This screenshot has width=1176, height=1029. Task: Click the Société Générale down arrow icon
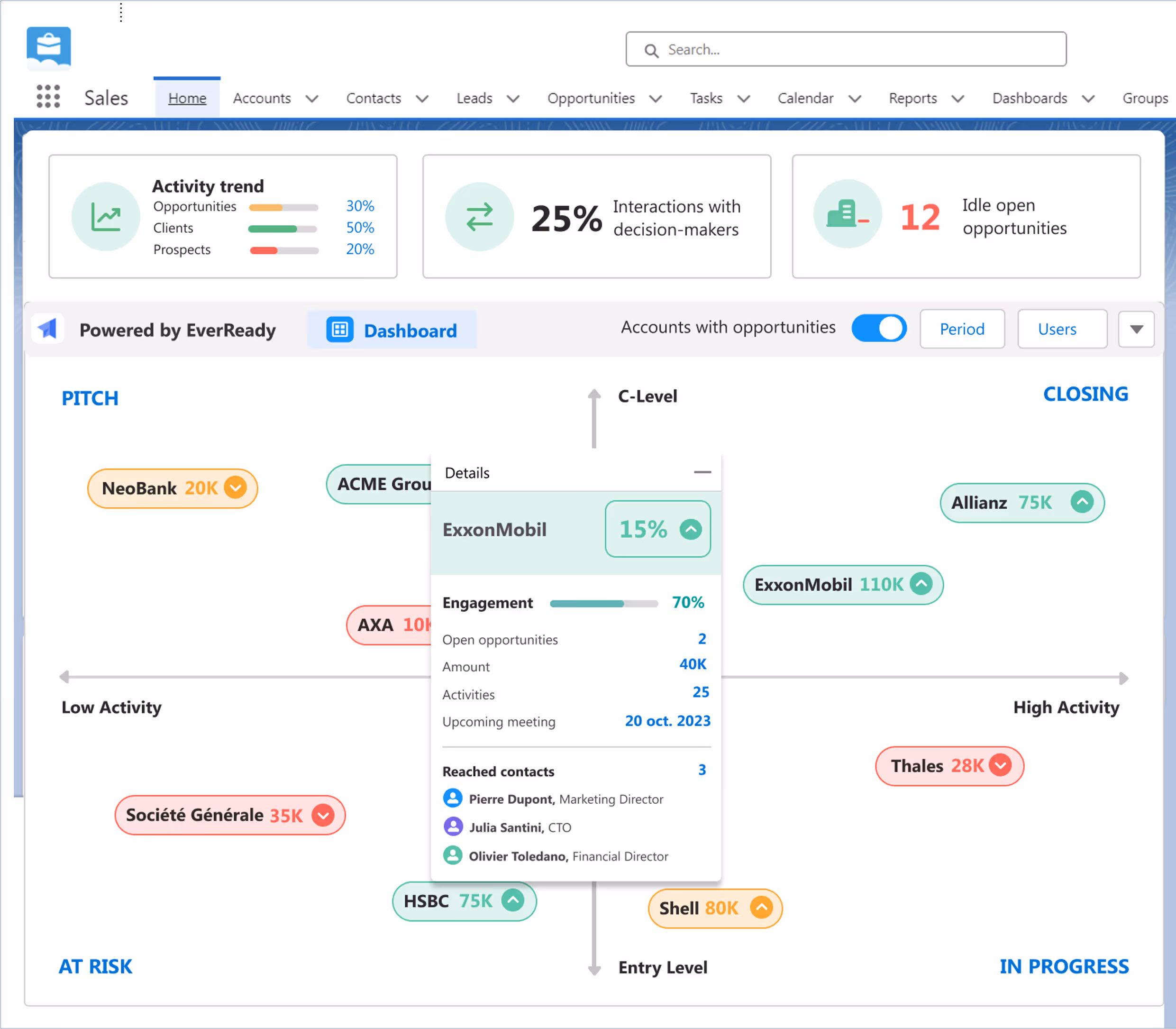(x=323, y=815)
